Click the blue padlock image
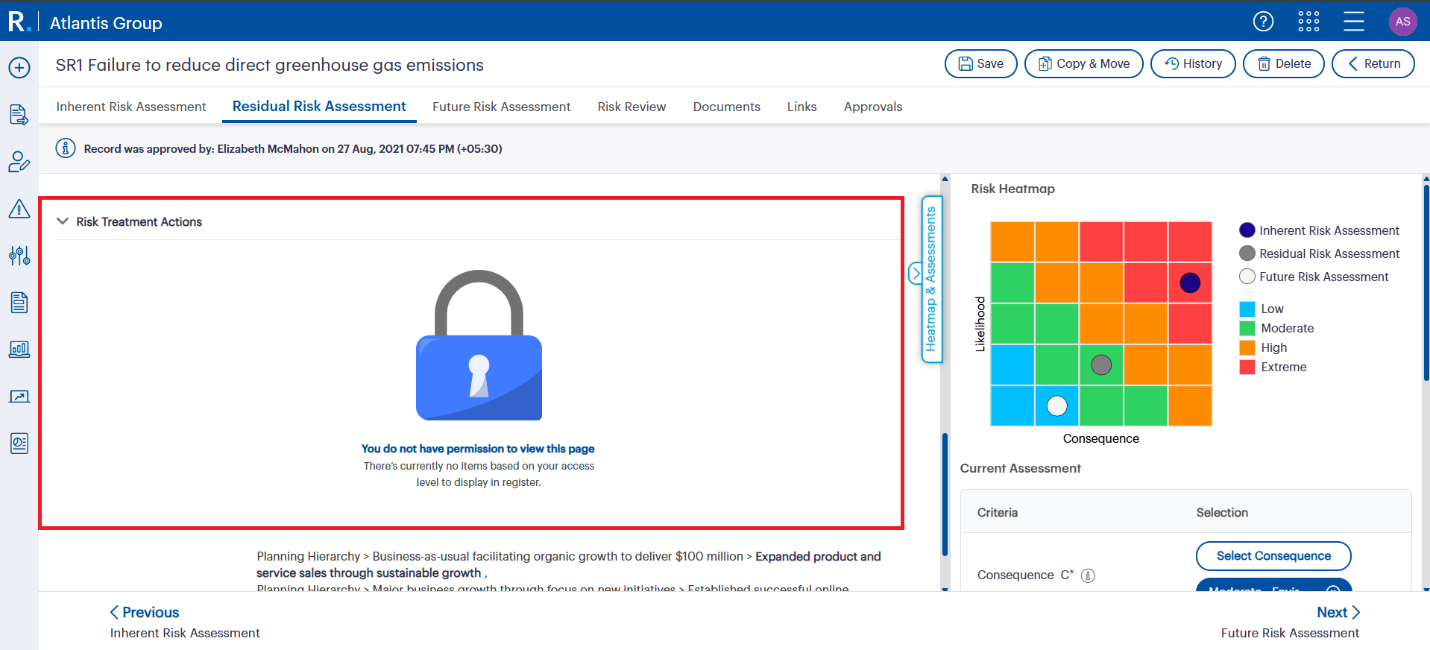This screenshot has width=1430, height=650. [479, 347]
